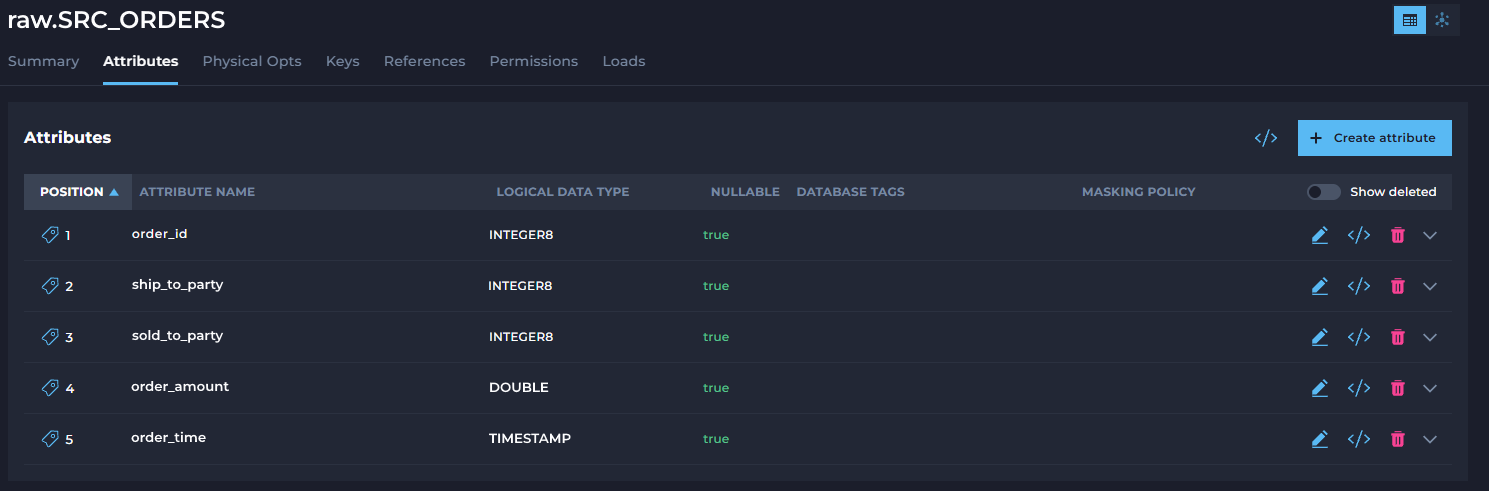
Task: Edit the ship_to_party attribute
Action: point(1320,286)
